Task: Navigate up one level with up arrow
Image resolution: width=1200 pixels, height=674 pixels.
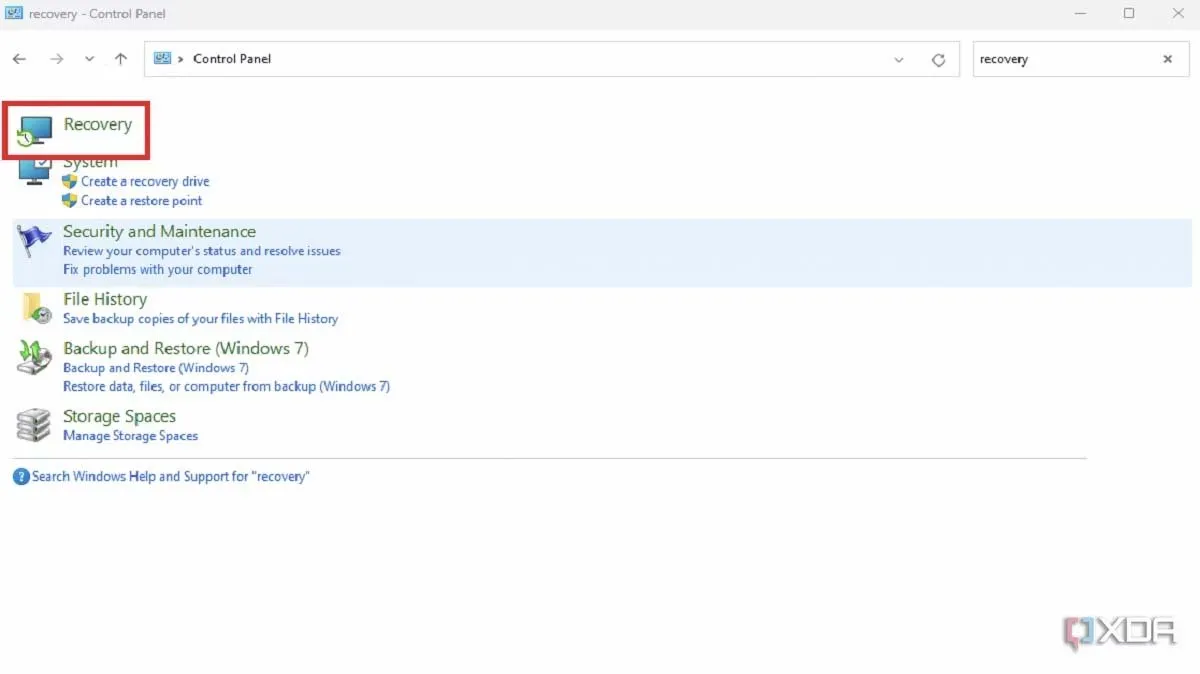Action: coord(121,59)
